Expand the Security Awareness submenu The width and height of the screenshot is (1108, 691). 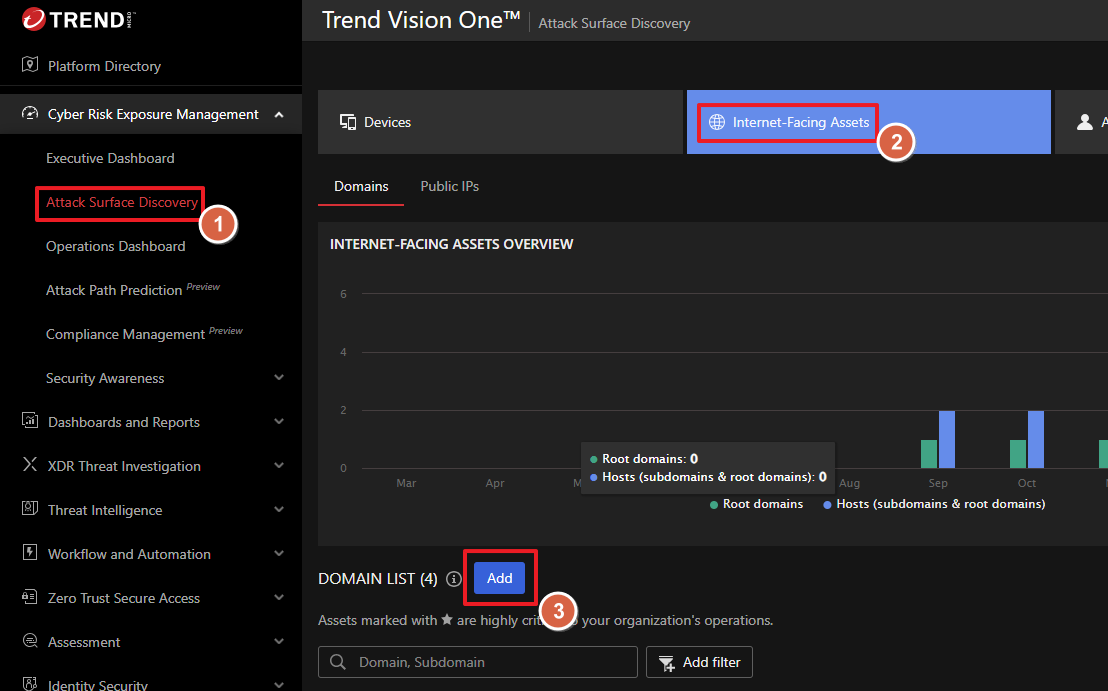279,378
